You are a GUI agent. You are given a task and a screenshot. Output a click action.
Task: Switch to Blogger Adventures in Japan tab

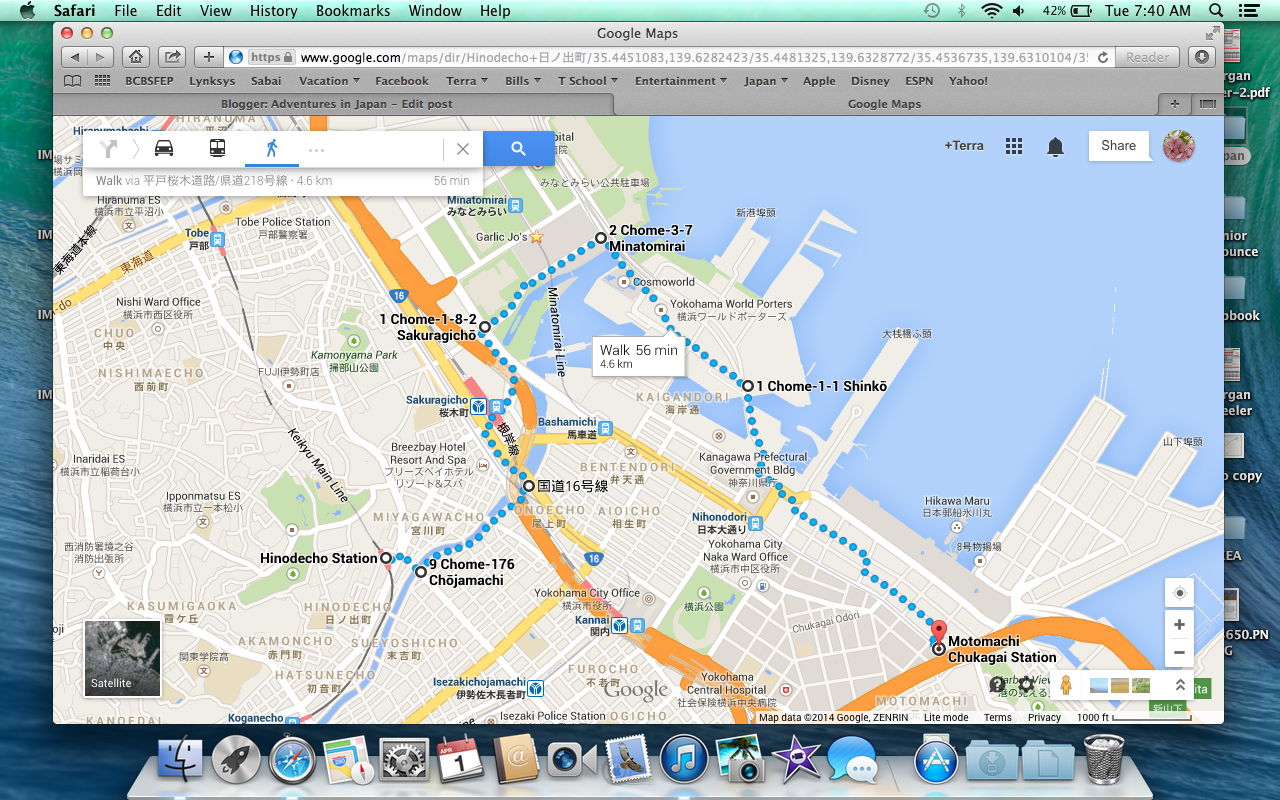point(335,103)
